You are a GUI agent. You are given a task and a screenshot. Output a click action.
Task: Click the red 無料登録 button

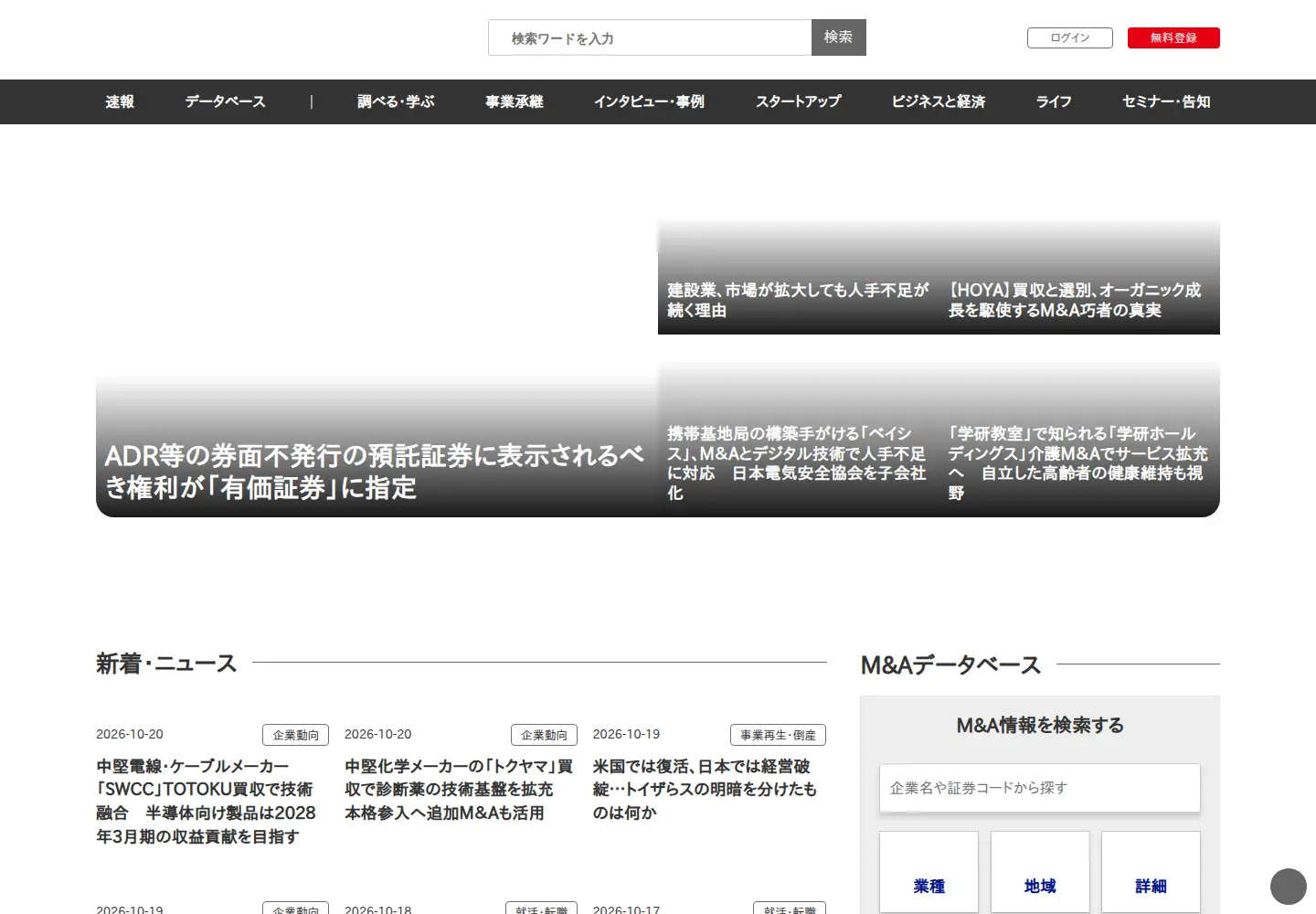[1173, 37]
